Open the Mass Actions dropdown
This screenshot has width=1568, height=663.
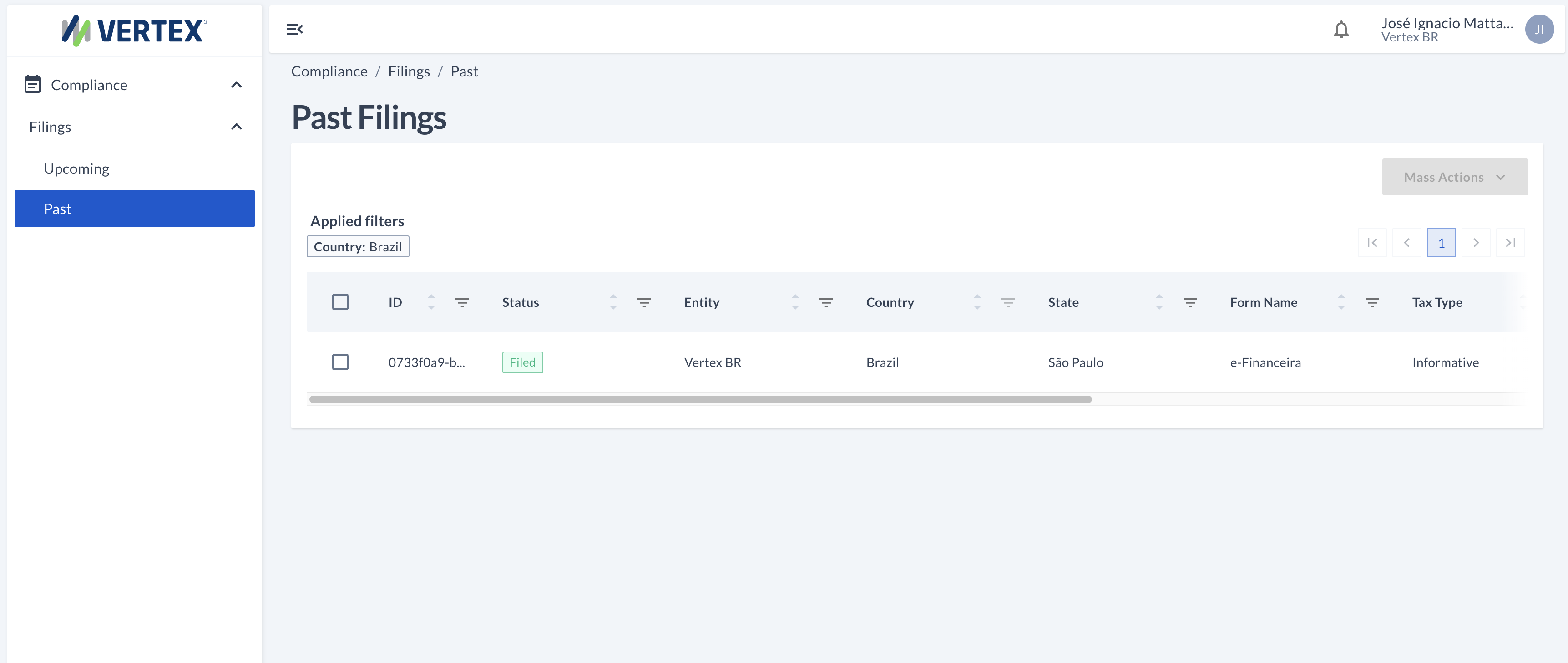[x=1454, y=177]
